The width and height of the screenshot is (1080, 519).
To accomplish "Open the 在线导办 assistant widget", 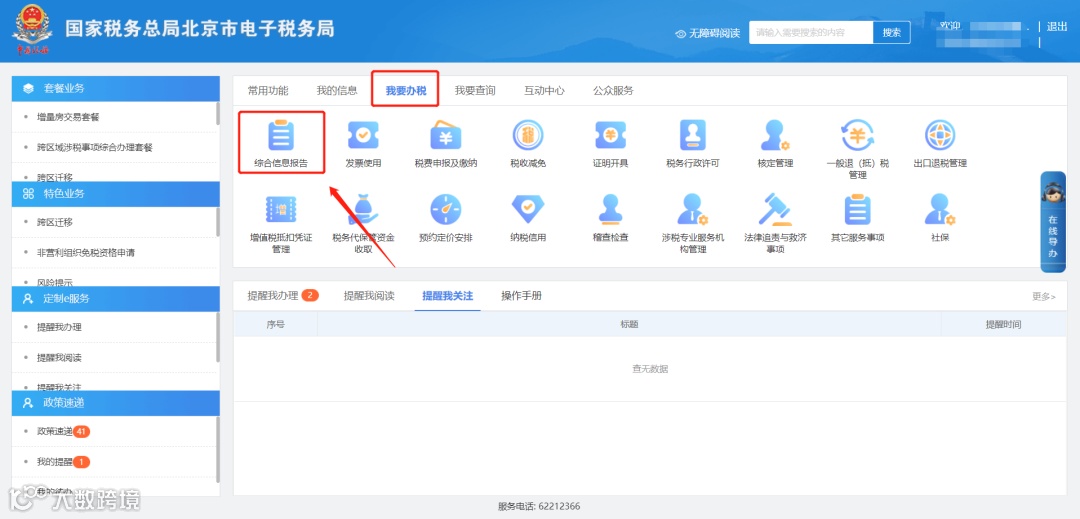I will [x=1052, y=222].
